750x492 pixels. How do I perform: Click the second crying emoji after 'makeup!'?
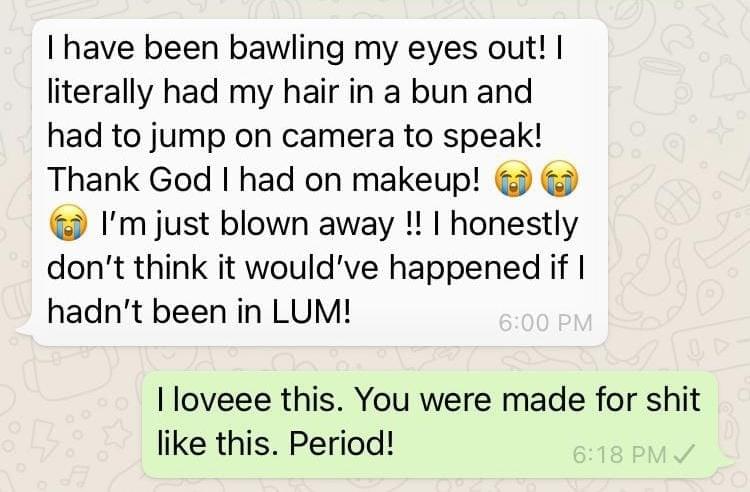[x=559, y=179]
